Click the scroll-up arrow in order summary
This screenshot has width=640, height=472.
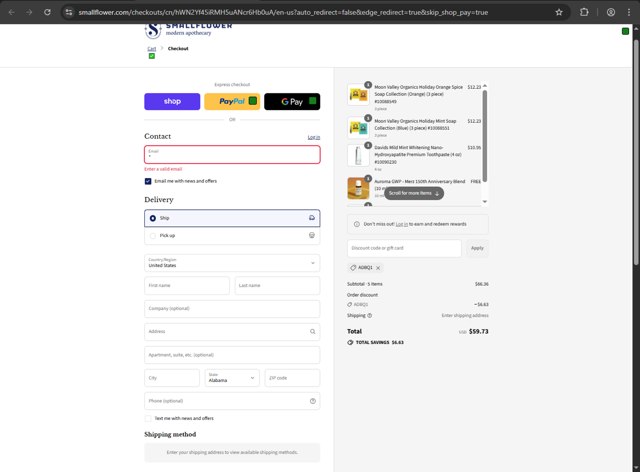(484, 86)
